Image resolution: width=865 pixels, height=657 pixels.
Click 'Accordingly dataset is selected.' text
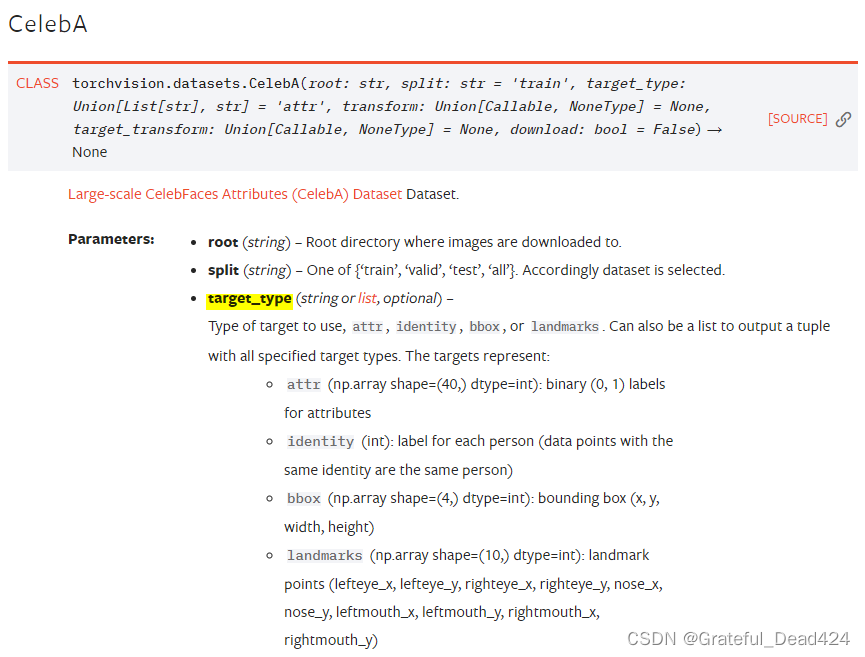623,270
